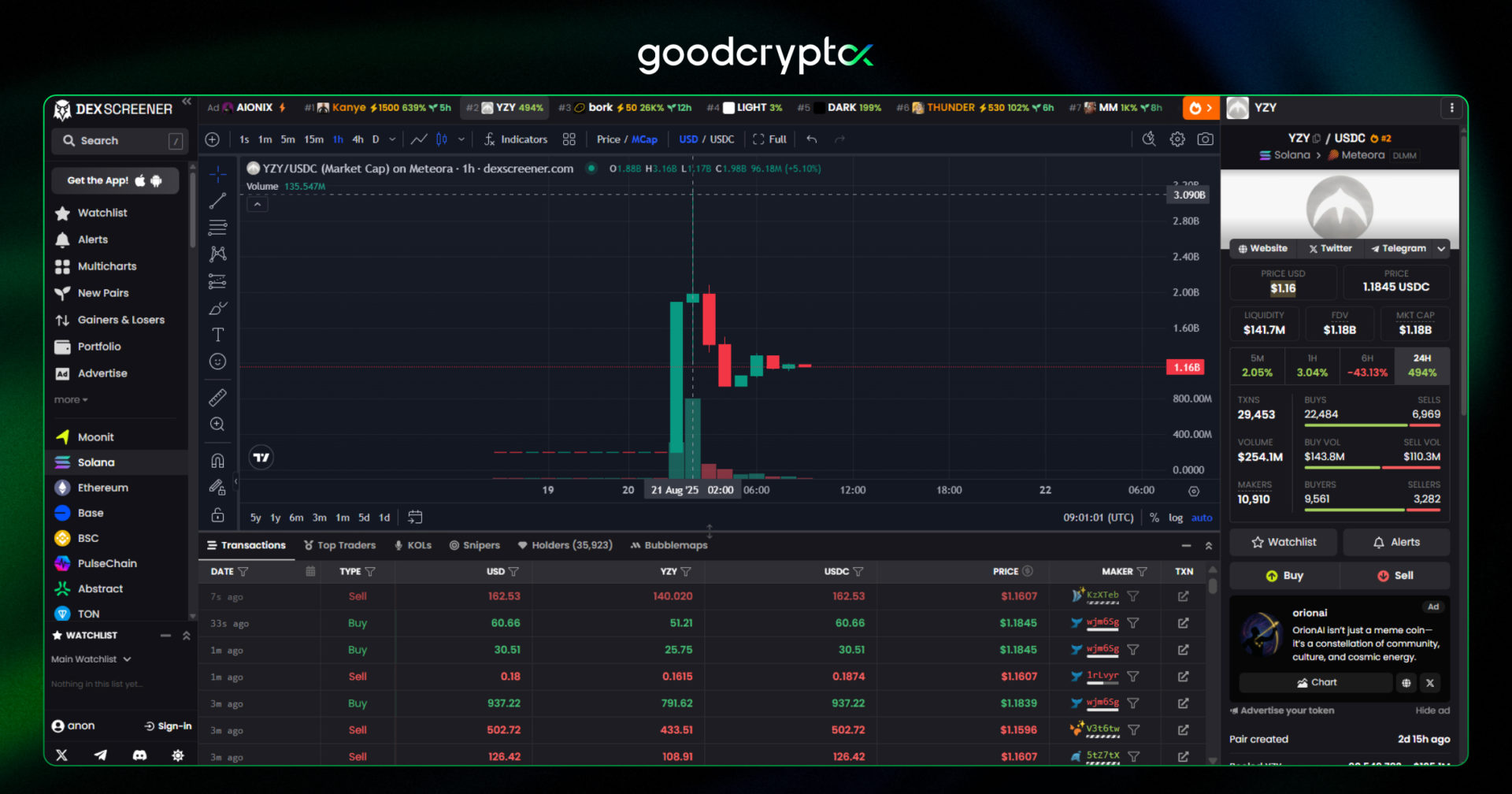The image size is (1512, 794).
Task: Open the Indicators panel
Action: 524,139
